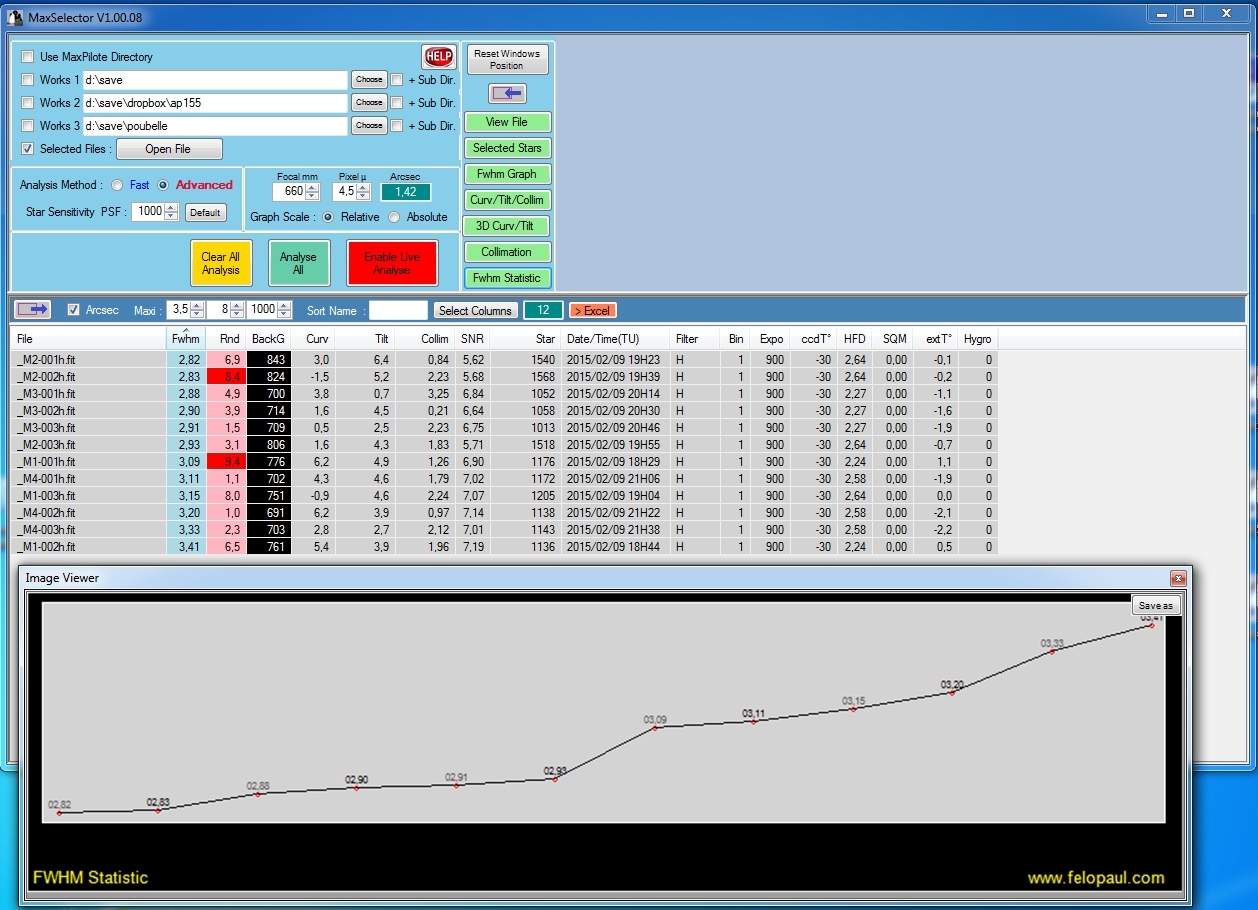This screenshot has width=1258, height=910.
Task: Toggle Sub Dir checkbox for Works 2
Action: click(397, 102)
